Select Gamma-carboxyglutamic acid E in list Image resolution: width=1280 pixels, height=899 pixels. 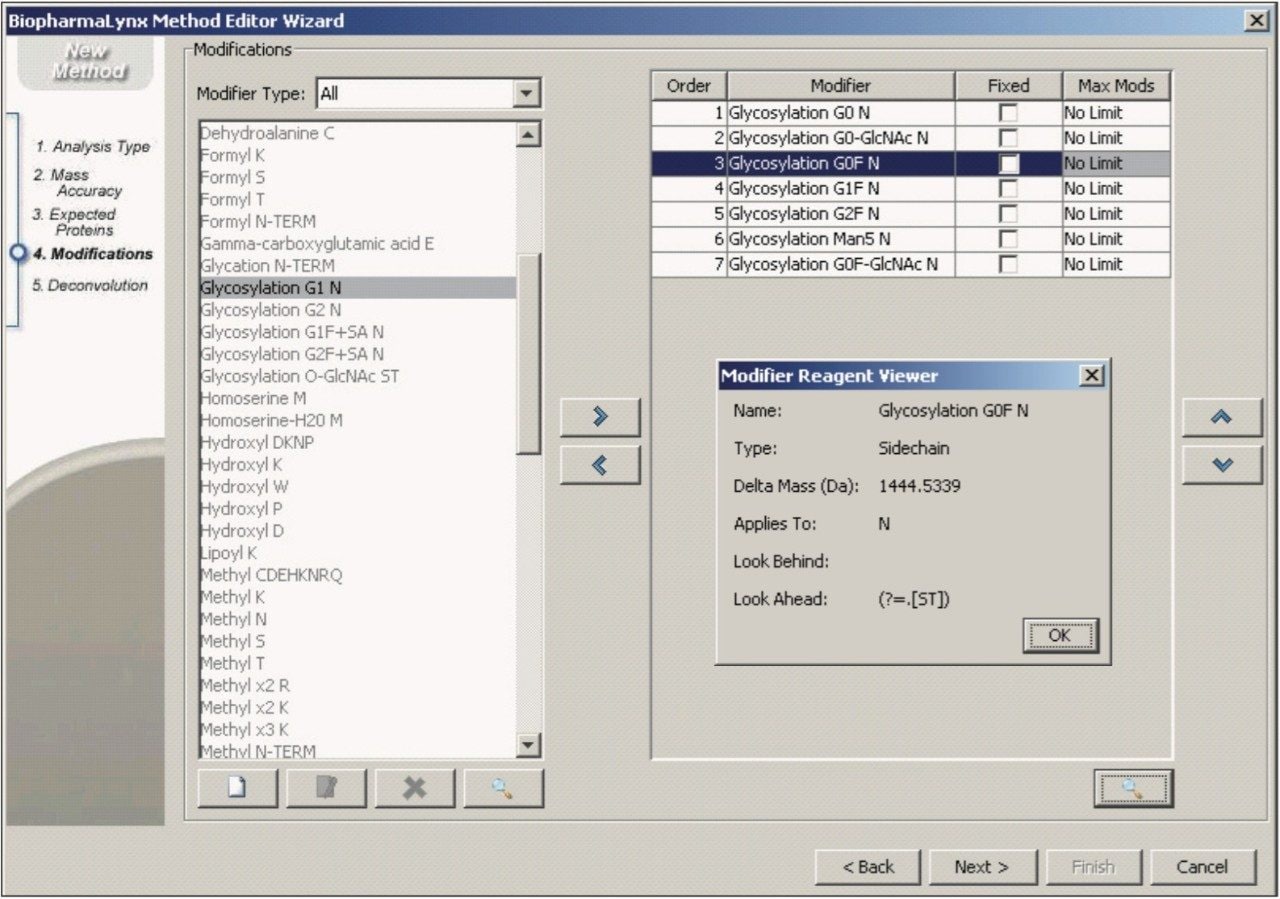pyautogui.click(x=357, y=243)
